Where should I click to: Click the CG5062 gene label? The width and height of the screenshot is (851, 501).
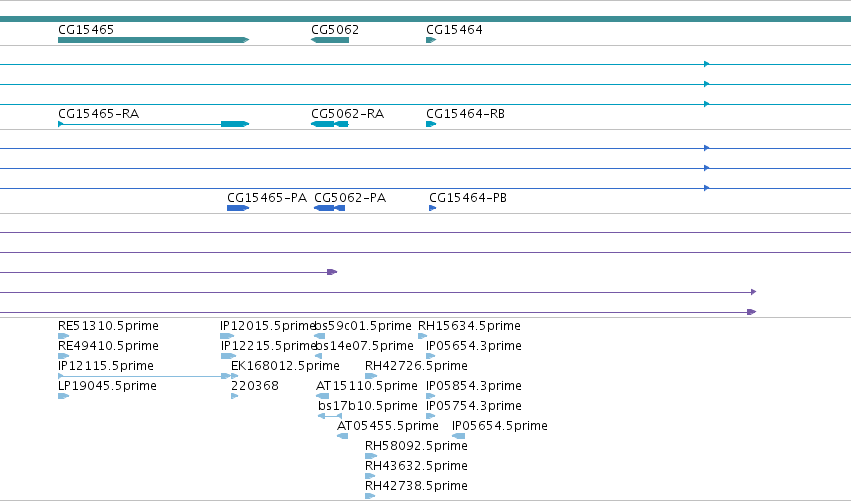tap(335, 29)
